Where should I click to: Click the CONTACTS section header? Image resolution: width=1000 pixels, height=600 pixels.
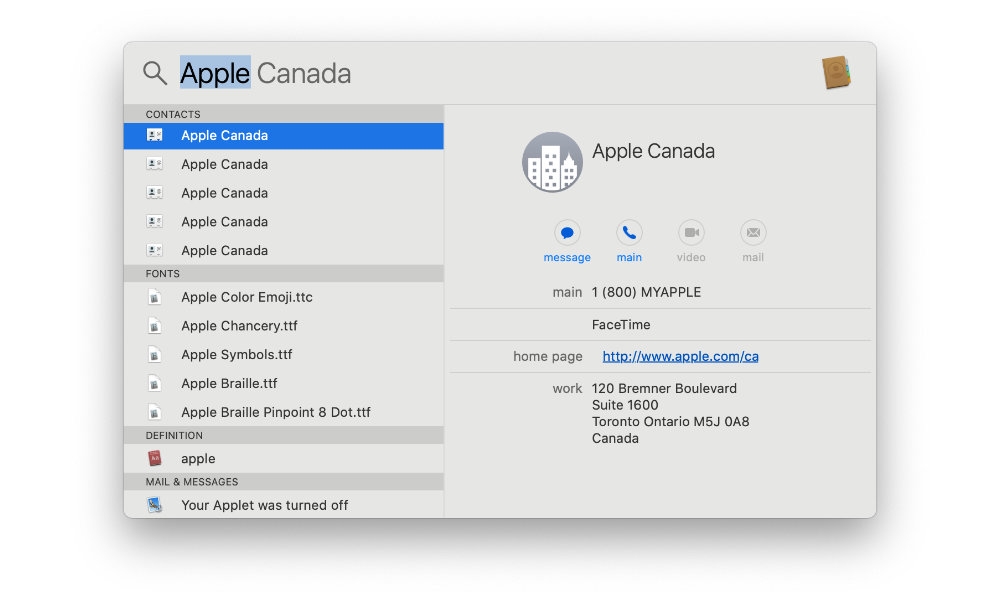click(x=172, y=114)
